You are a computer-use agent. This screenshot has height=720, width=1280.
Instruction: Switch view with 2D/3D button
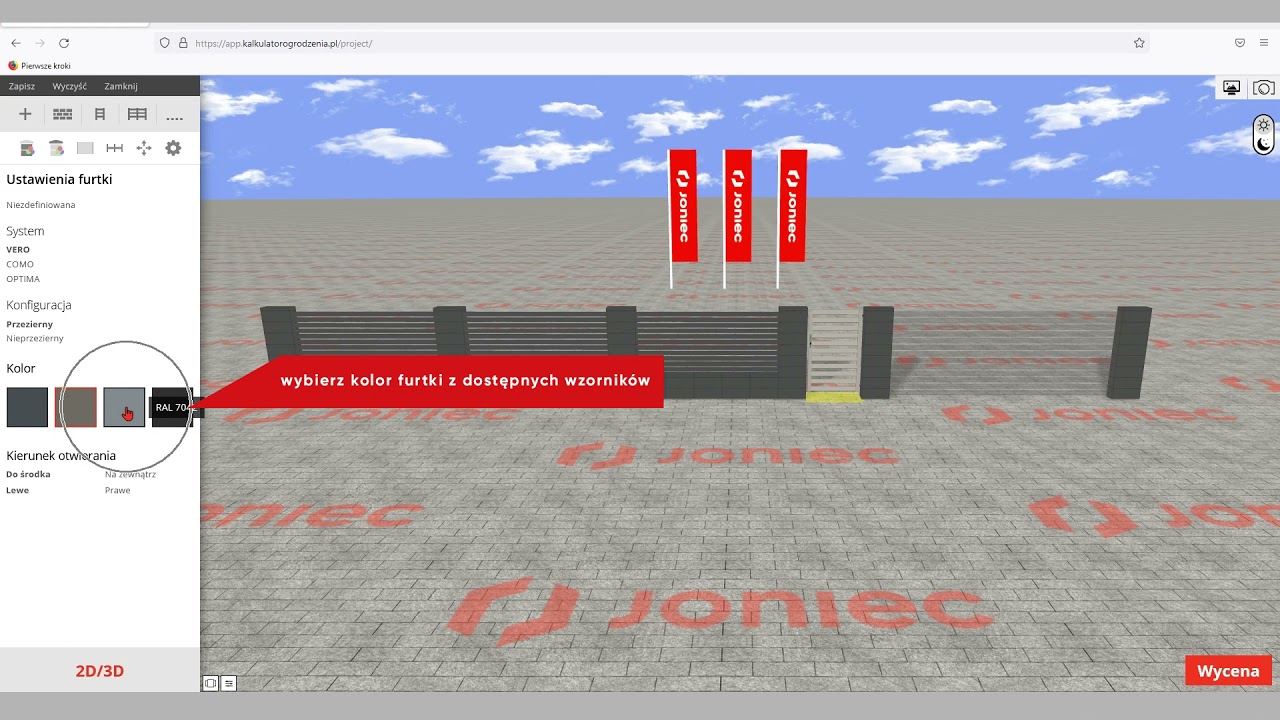tap(100, 671)
